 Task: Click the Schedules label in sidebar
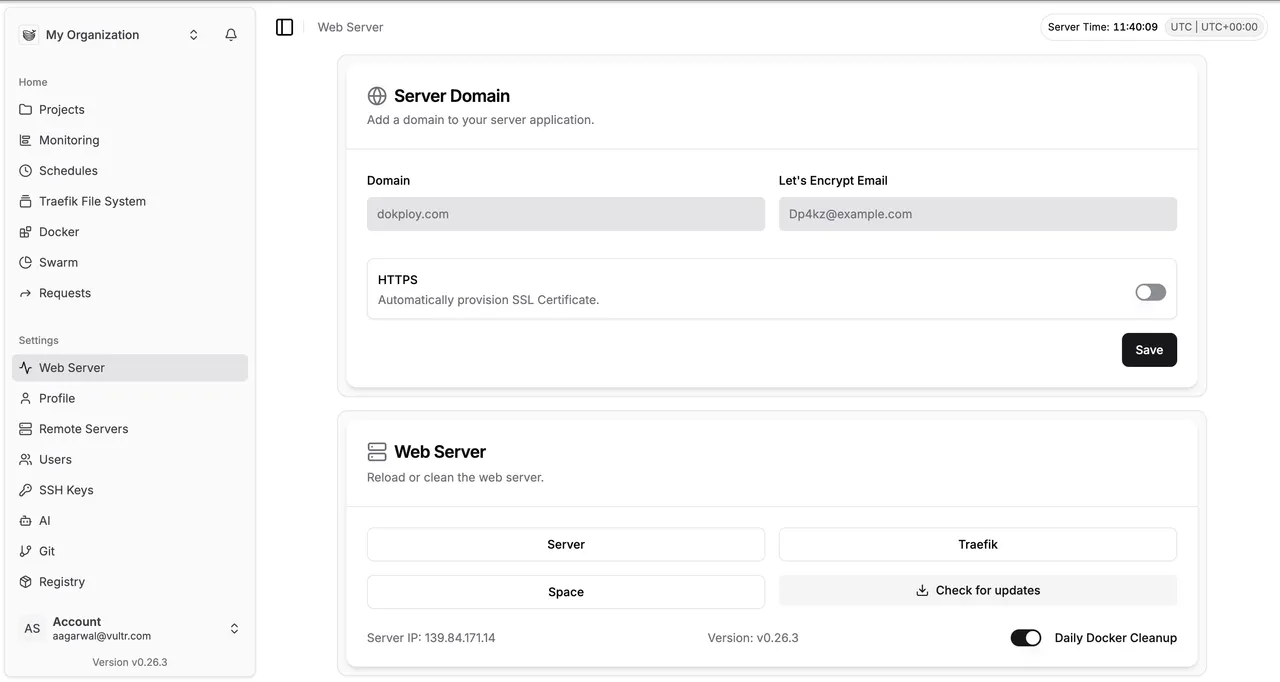coord(68,171)
